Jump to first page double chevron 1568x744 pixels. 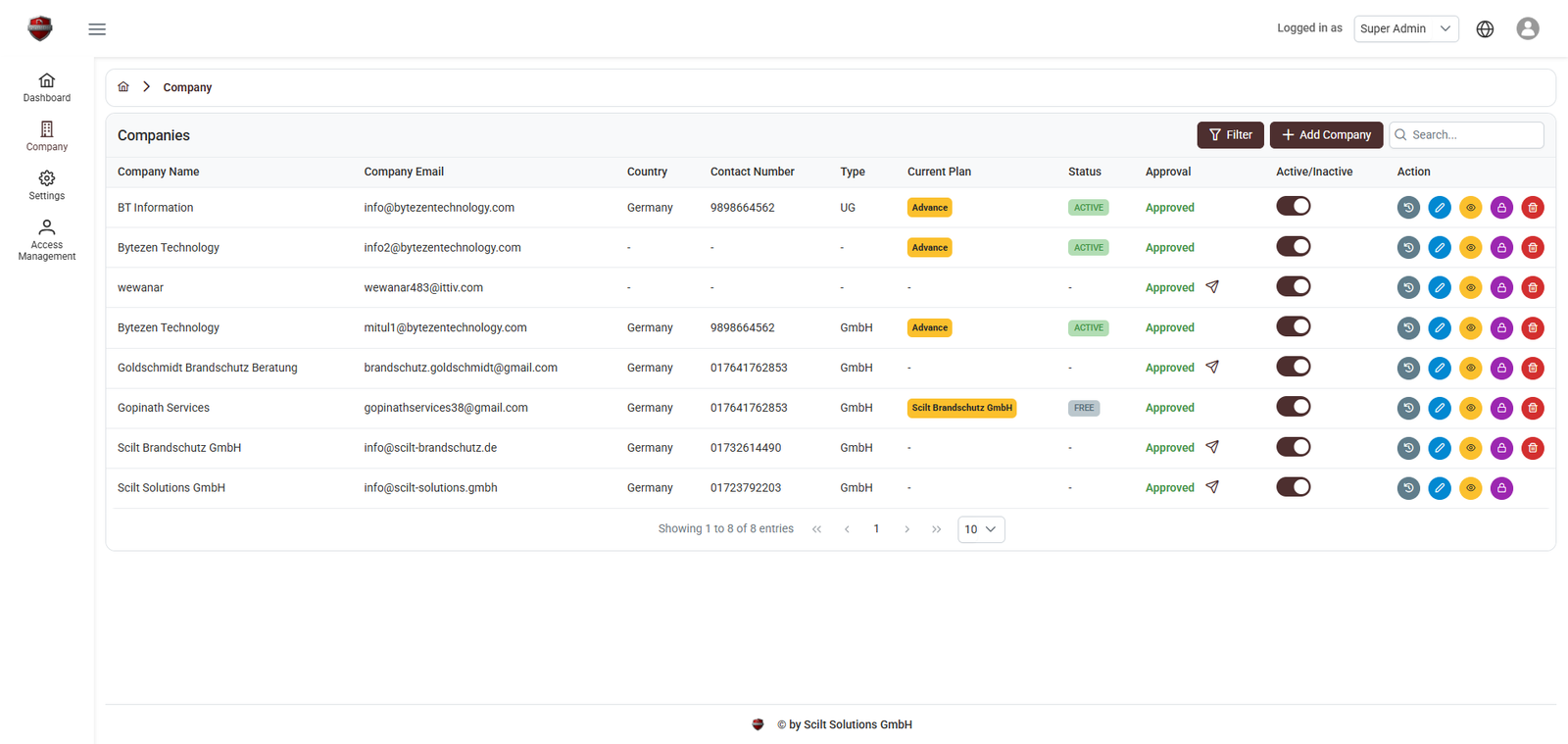pos(816,529)
